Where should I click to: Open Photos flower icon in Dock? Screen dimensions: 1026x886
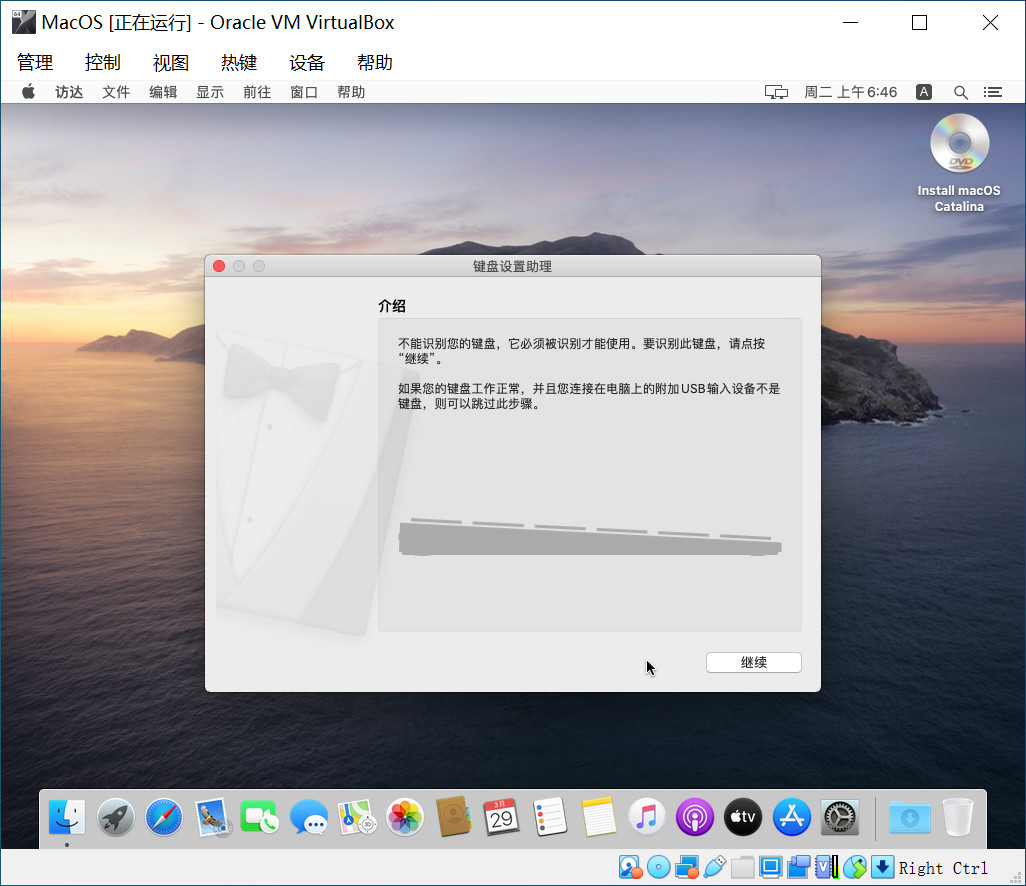(x=405, y=818)
